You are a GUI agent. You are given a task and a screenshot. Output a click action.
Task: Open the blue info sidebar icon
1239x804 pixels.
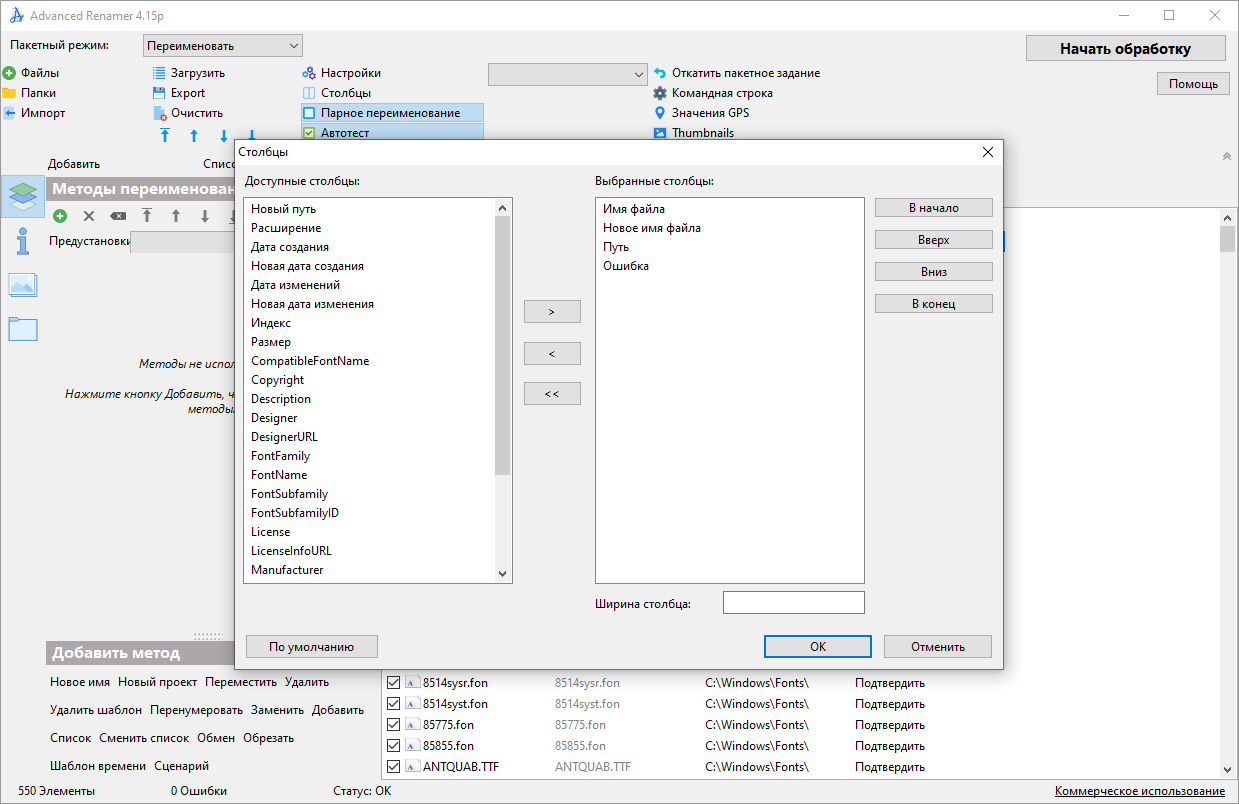coord(23,241)
